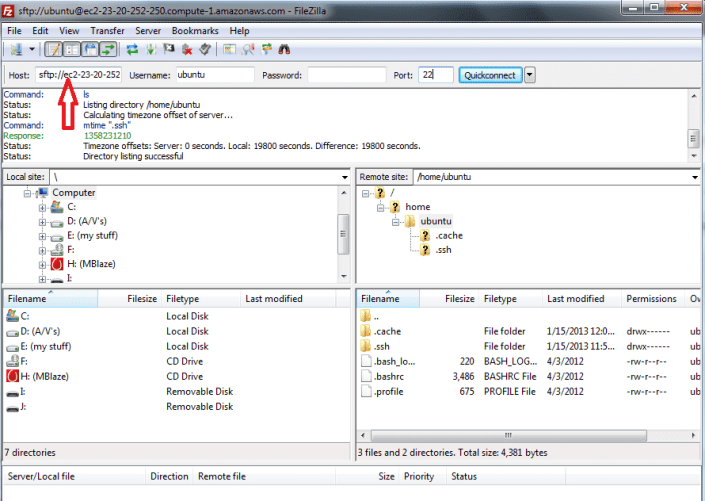Collapse the remote ubuntu tree node

[395, 222]
